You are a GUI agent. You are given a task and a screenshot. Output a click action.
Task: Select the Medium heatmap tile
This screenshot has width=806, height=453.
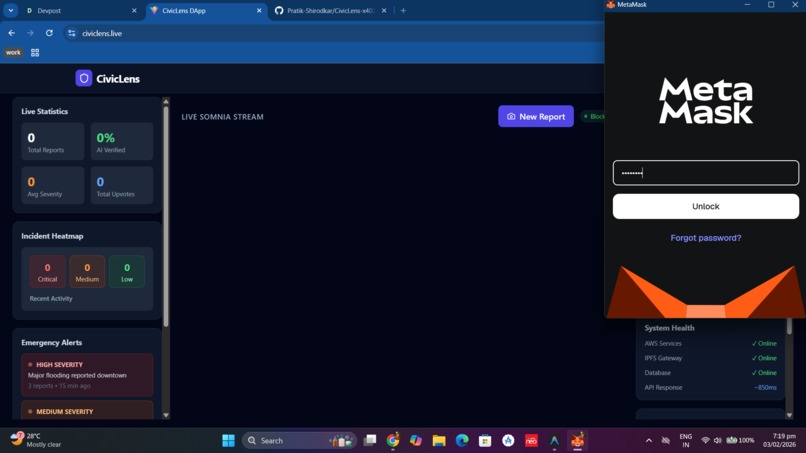point(87,271)
